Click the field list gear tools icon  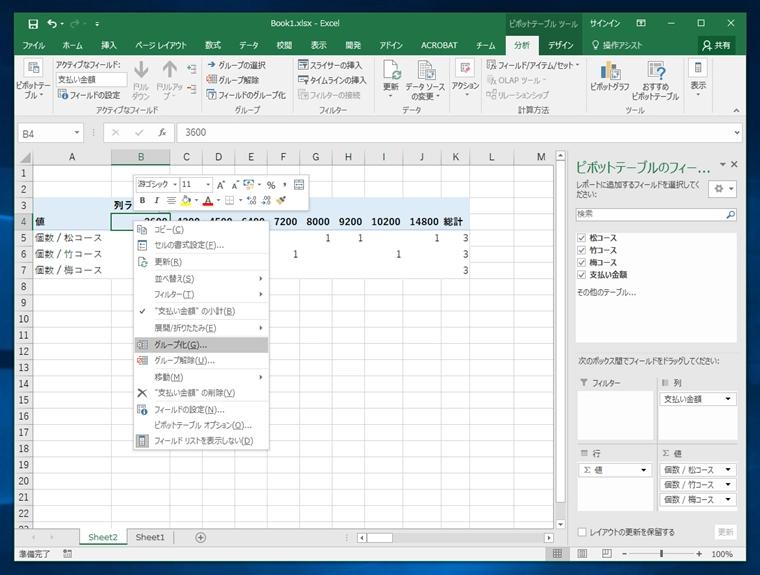pos(722,189)
